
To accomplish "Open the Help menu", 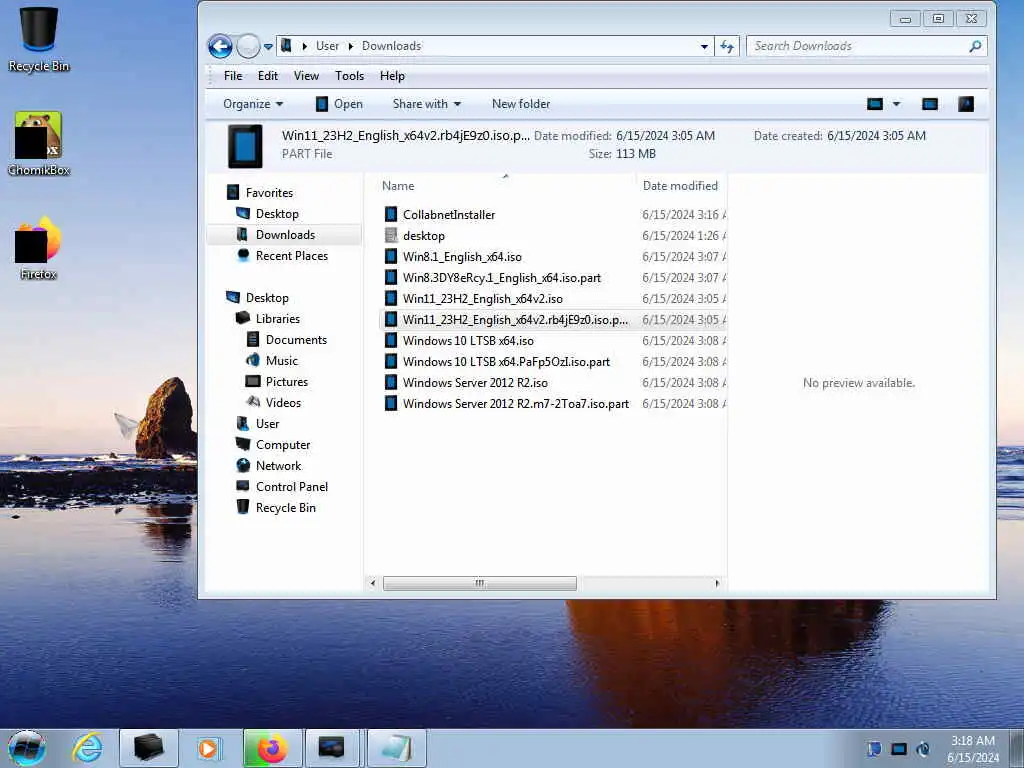I will (x=392, y=76).
